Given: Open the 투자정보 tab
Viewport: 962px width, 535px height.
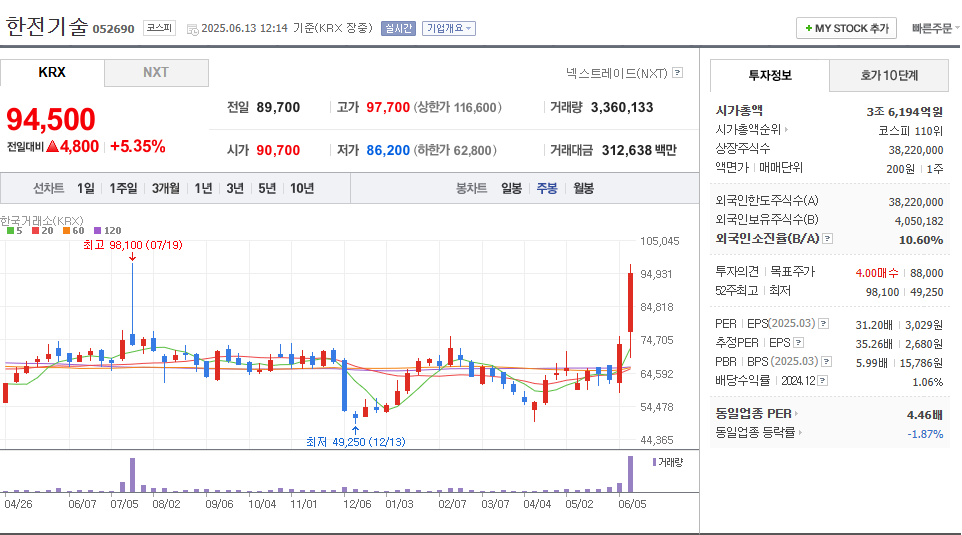Looking at the screenshot, I should 769,75.
